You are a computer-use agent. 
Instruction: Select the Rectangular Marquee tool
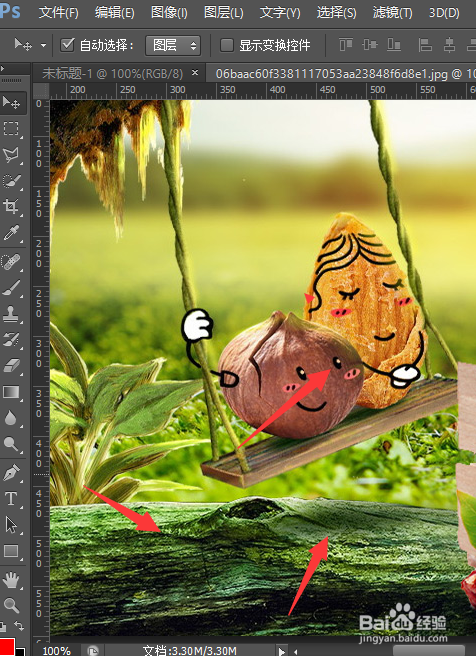pyautogui.click(x=11, y=128)
